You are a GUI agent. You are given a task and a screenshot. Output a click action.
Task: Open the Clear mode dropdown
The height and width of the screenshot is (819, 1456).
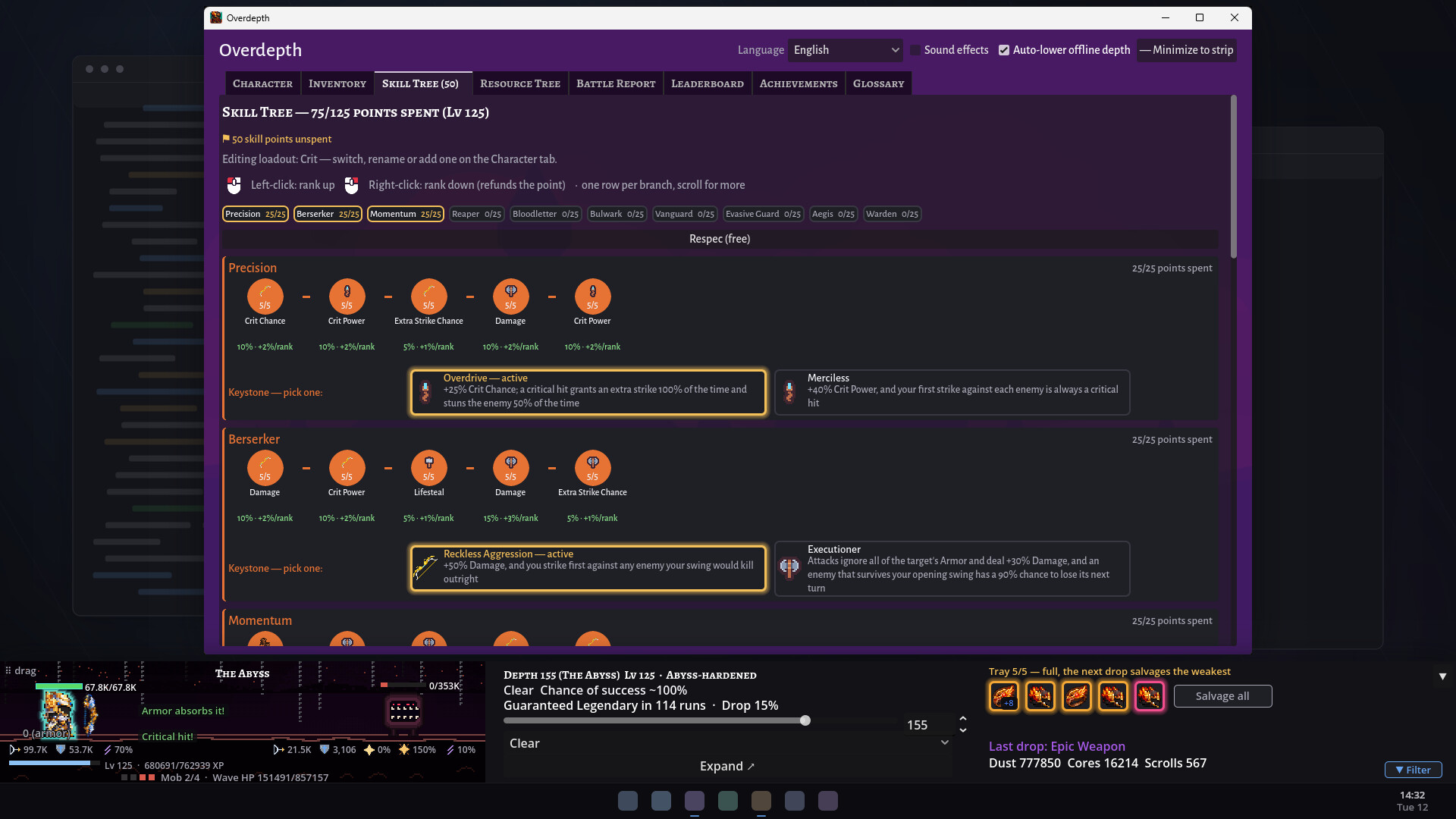click(728, 743)
